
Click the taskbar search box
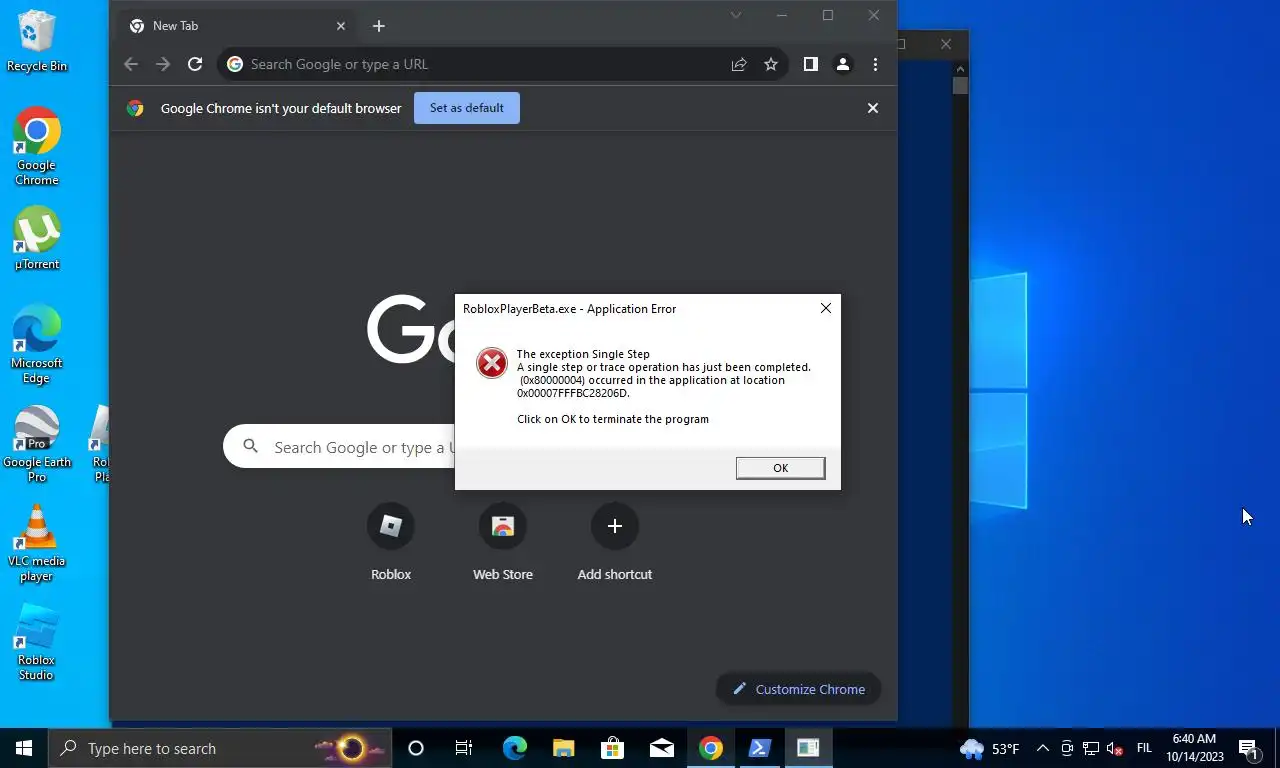220,748
